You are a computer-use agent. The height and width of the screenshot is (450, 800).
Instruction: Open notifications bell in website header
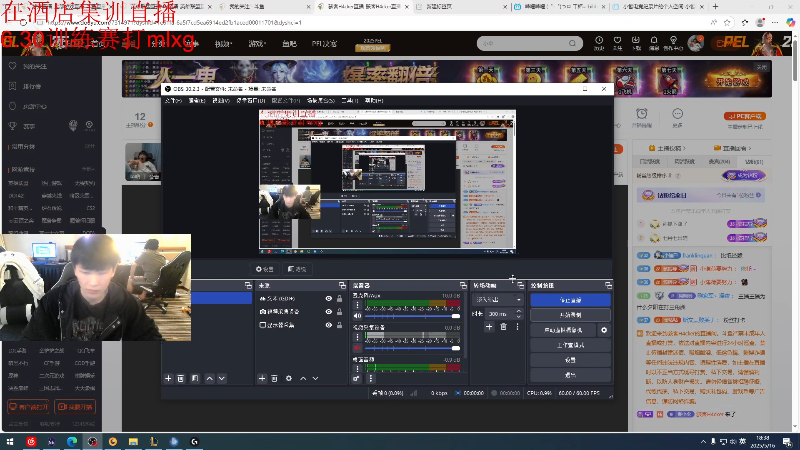click(x=654, y=42)
